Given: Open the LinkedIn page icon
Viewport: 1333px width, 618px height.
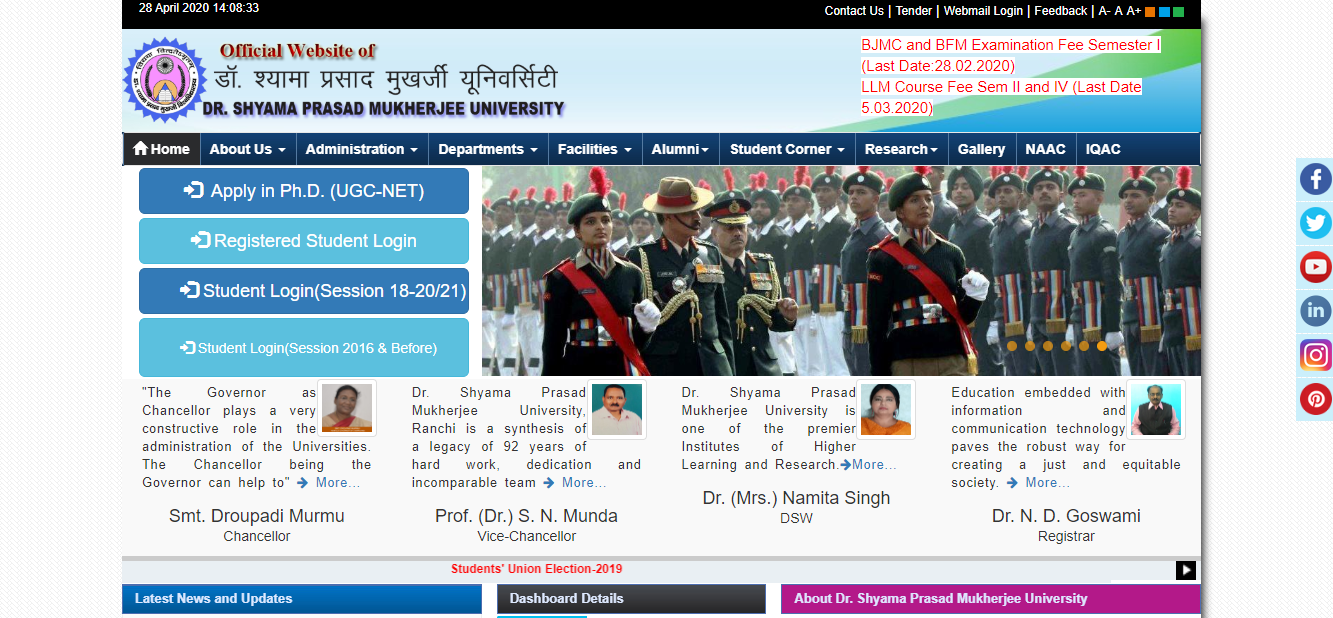Looking at the screenshot, I should 1315,311.
